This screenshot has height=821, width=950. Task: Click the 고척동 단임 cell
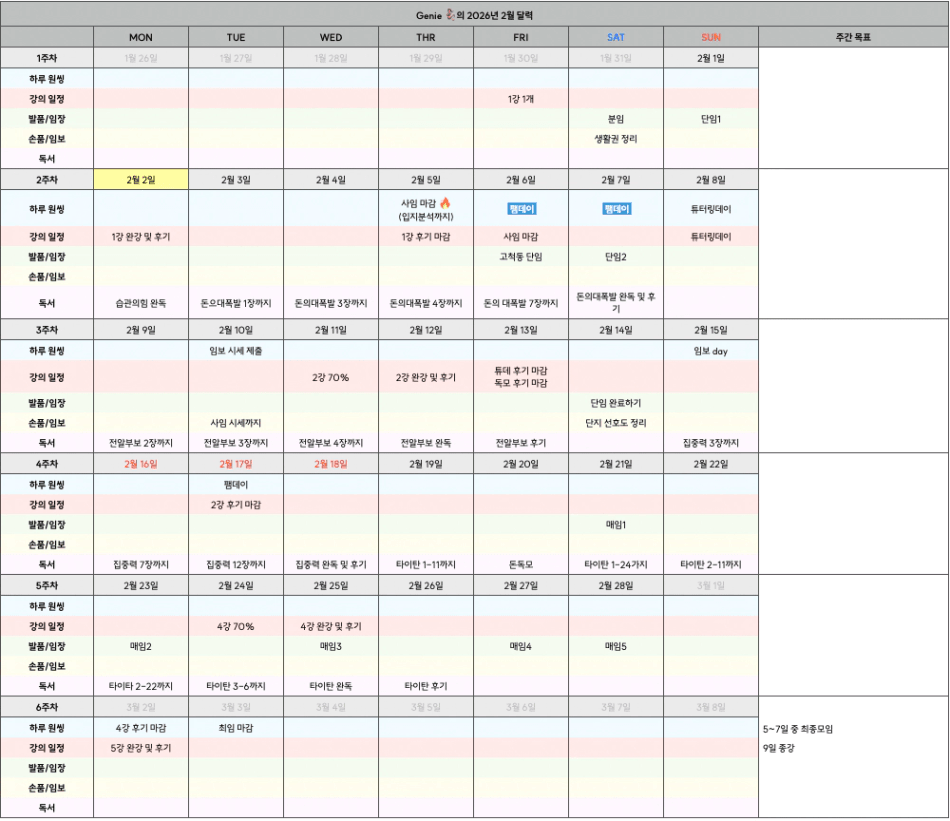tap(520, 256)
